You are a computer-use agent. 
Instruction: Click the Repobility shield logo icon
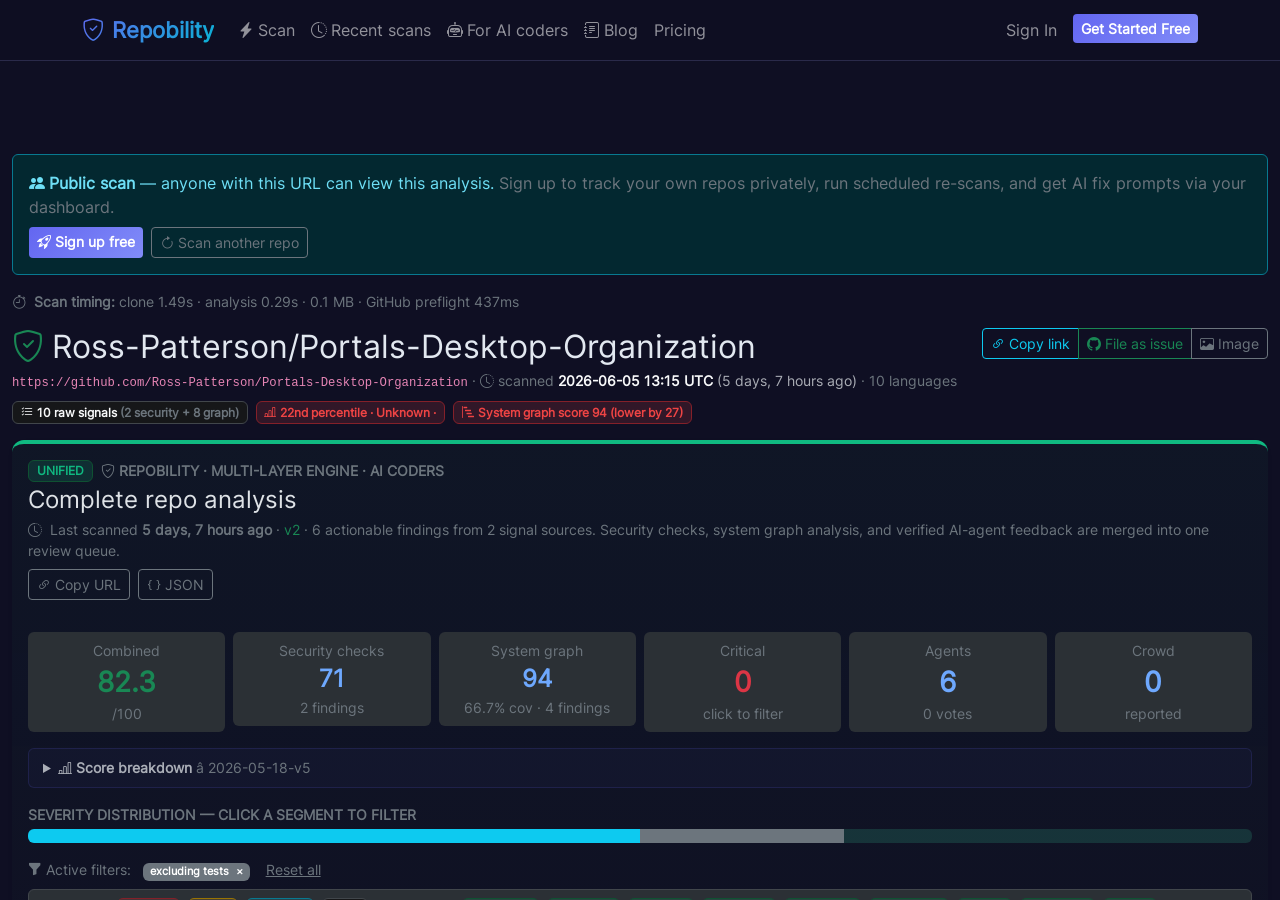coord(93,30)
